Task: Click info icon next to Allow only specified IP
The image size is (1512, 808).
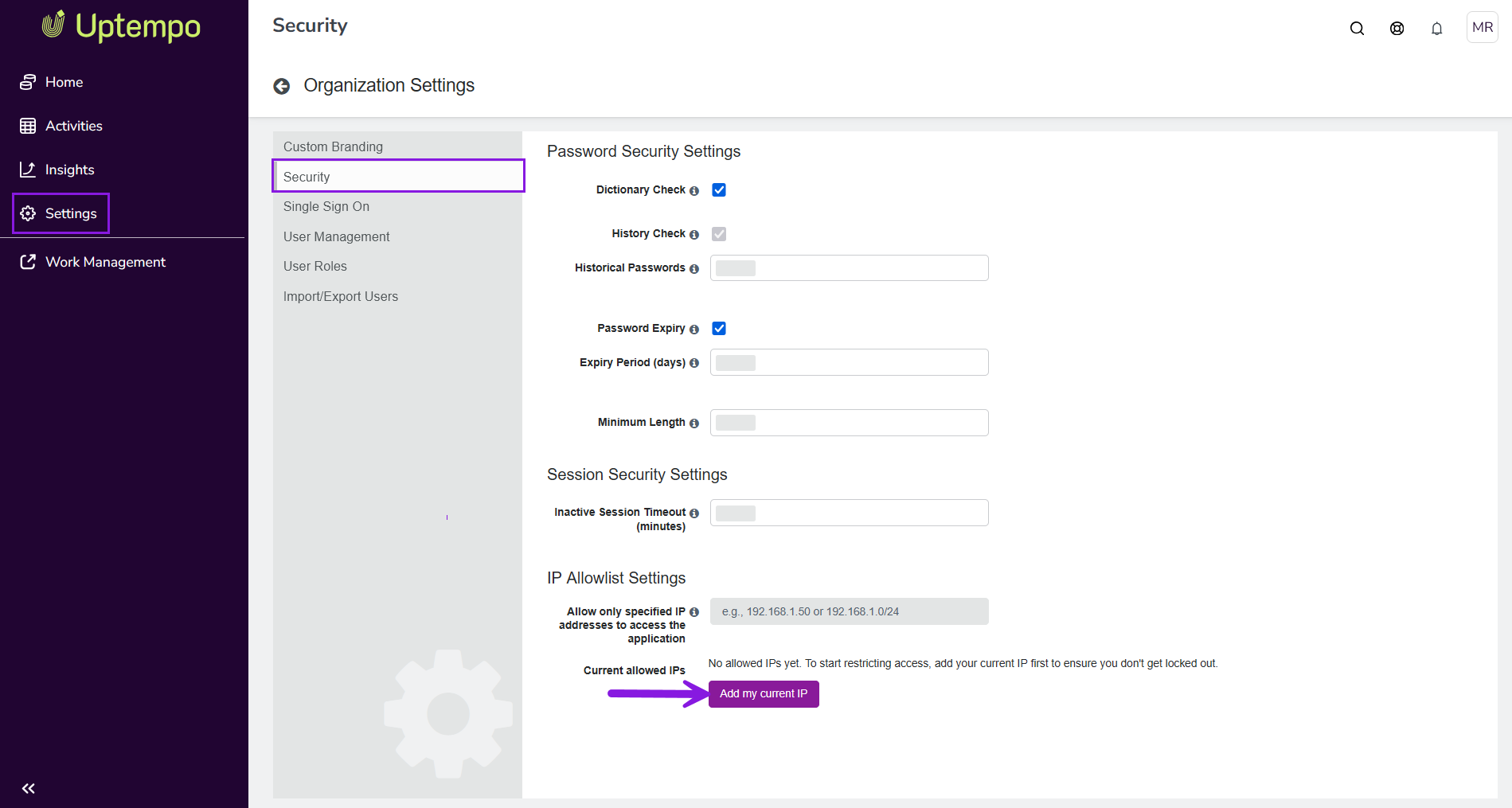Action: pos(694,612)
